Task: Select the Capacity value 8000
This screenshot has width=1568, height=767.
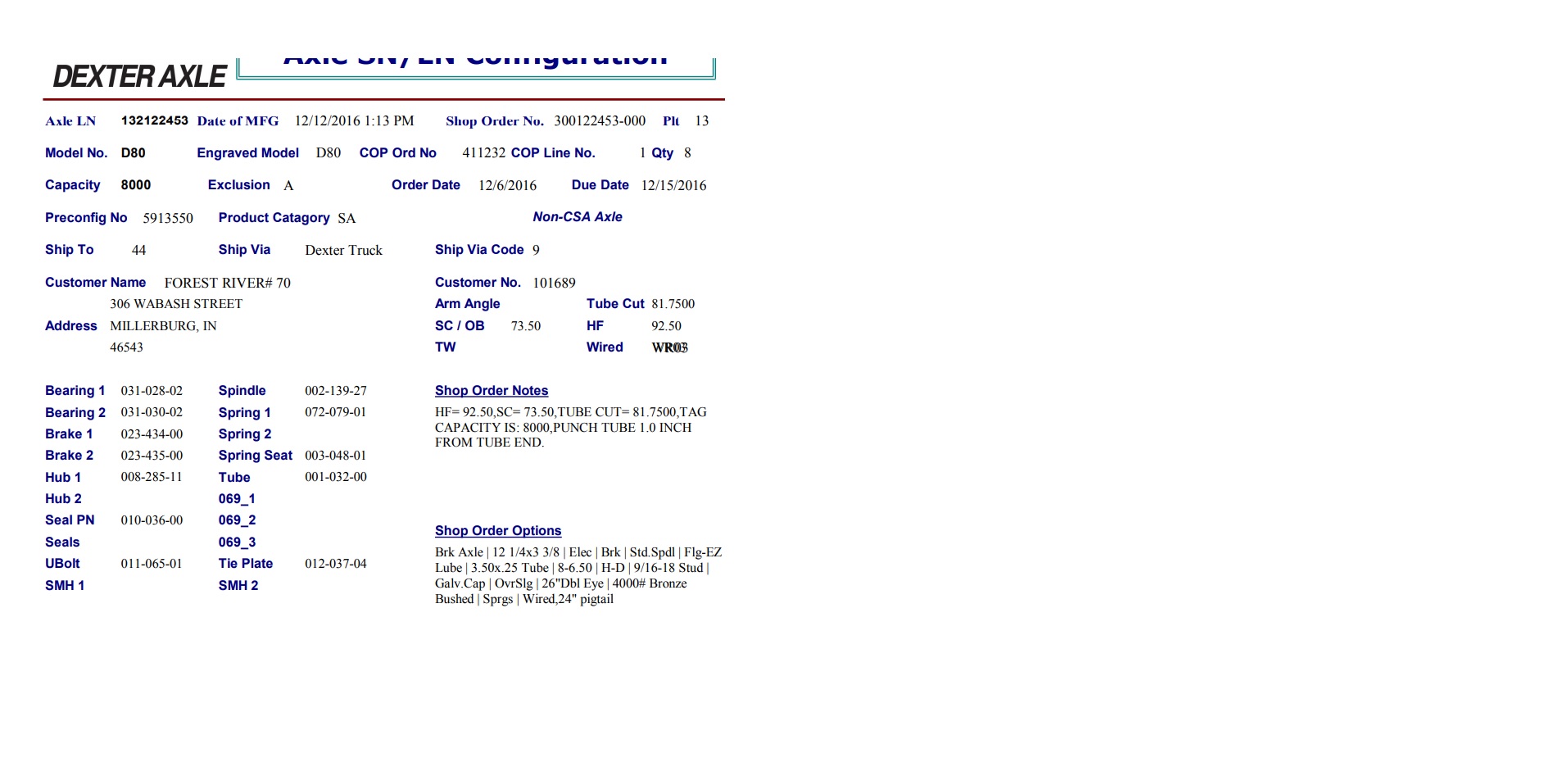Action: click(136, 185)
